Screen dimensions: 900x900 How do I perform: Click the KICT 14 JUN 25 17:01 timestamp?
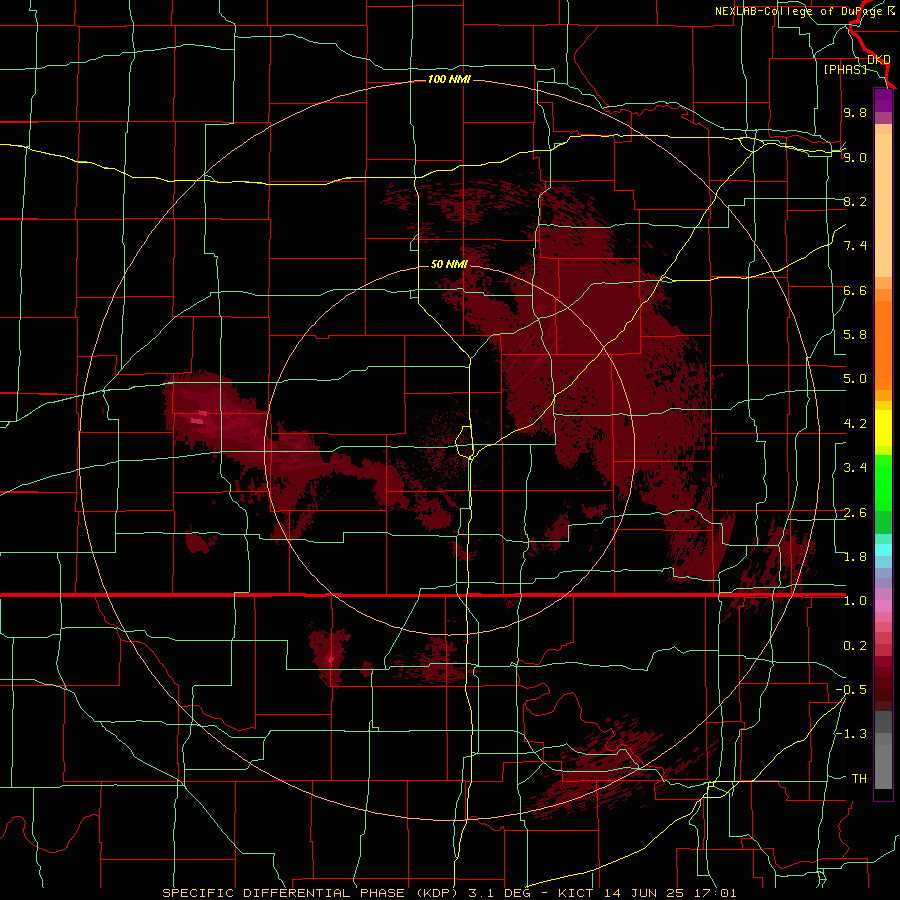click(647, 893)
